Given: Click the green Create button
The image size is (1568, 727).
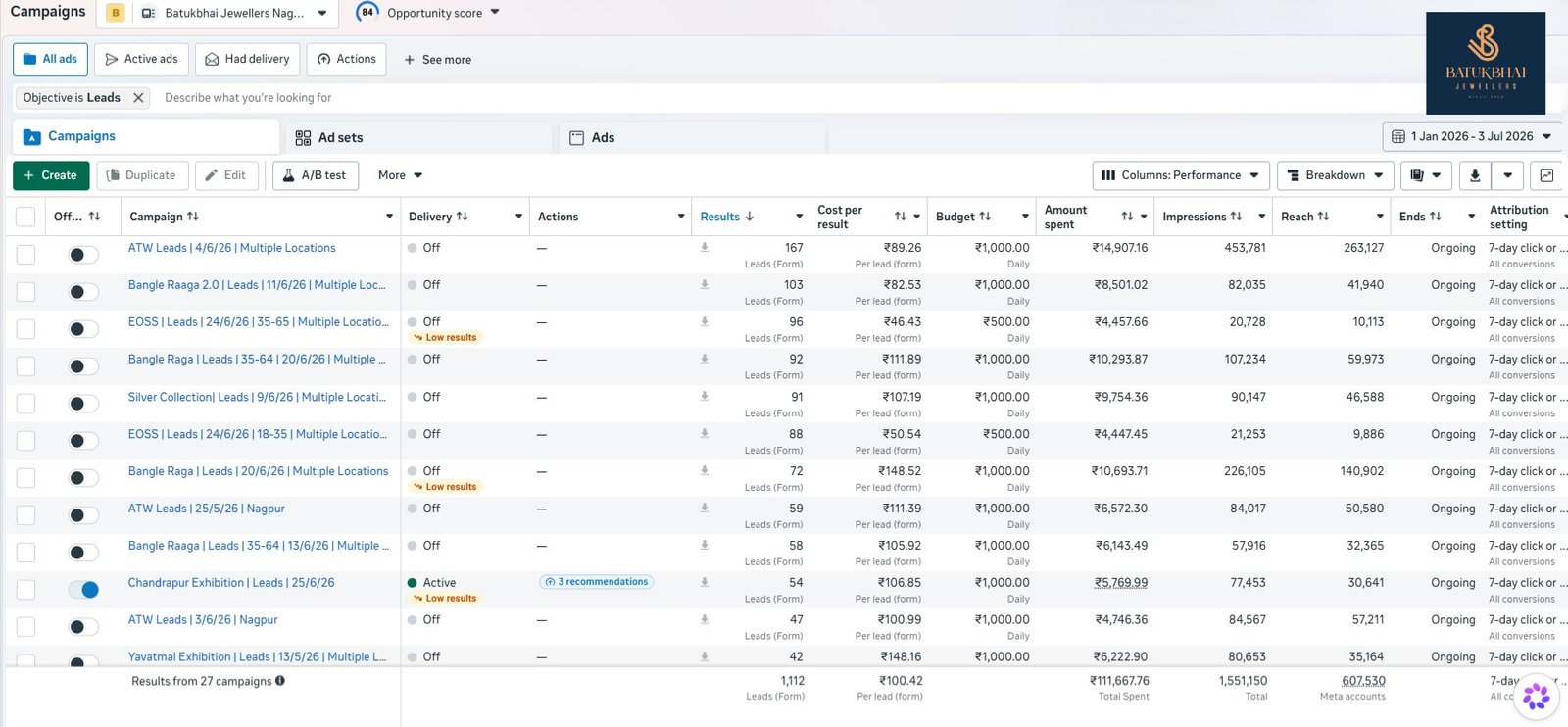Looking at the screenshot, I should (x=51, y=175).
